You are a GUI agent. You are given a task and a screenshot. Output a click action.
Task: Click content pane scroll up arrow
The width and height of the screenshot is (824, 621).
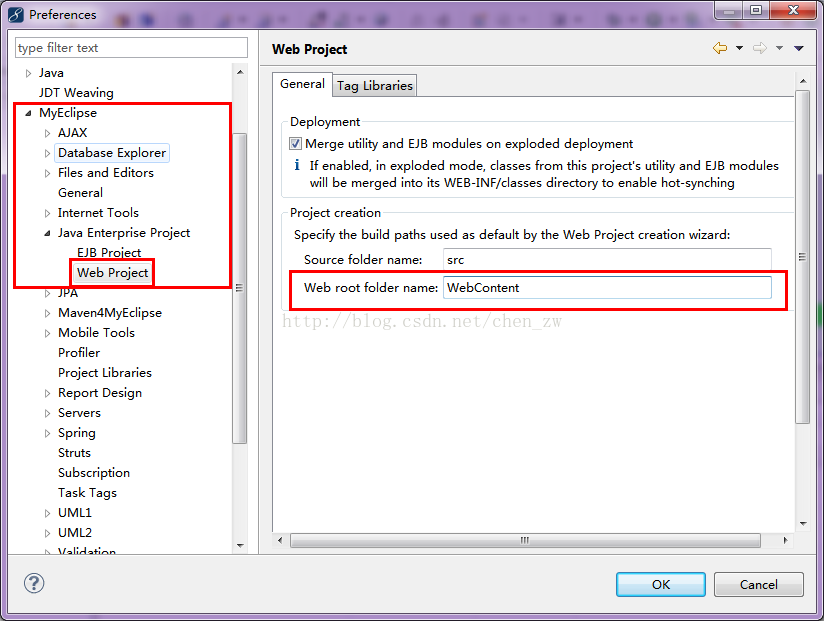pyautogui.click(x=802, y=81)
